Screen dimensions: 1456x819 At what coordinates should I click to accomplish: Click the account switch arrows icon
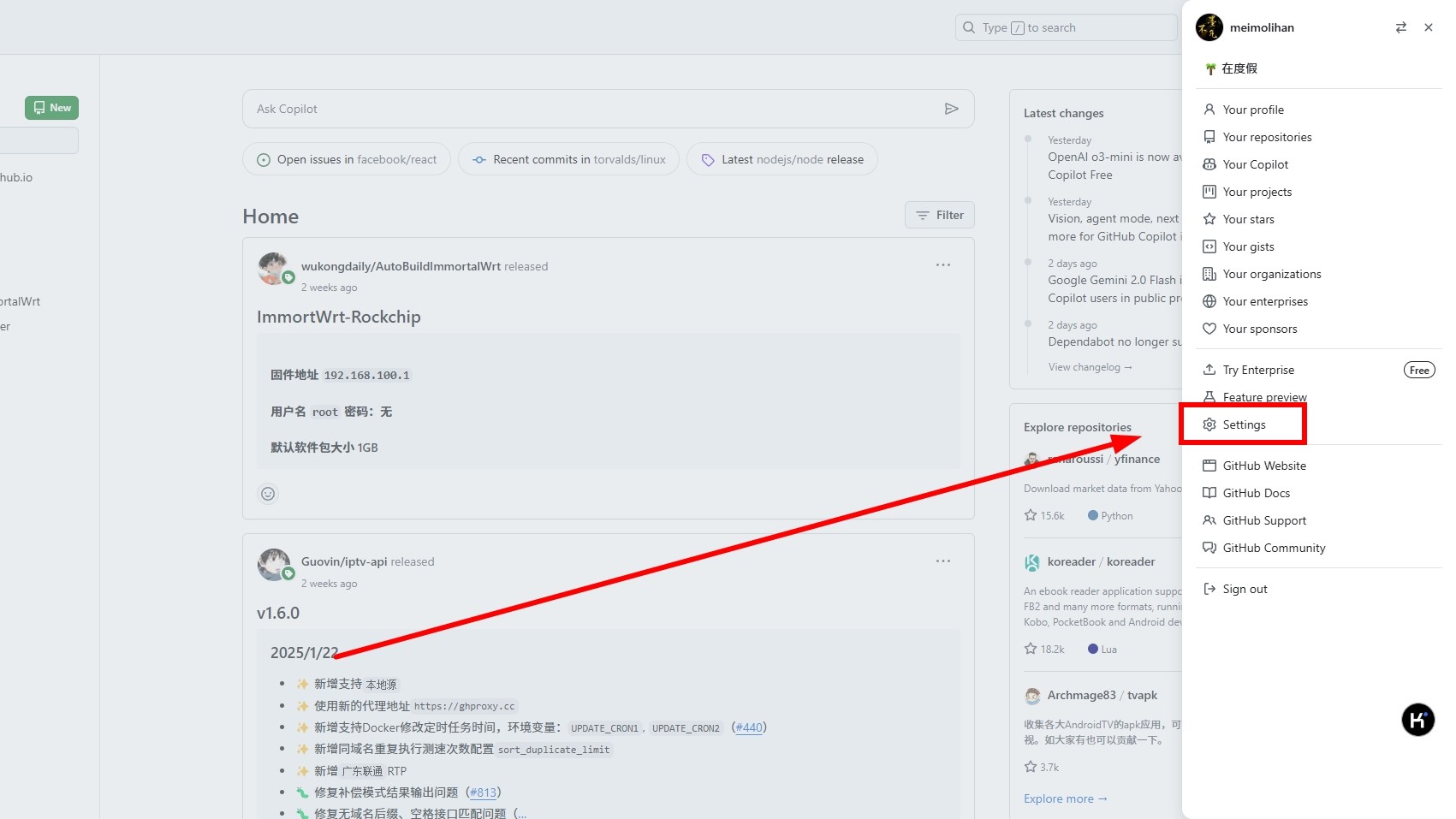[1401, 27]
